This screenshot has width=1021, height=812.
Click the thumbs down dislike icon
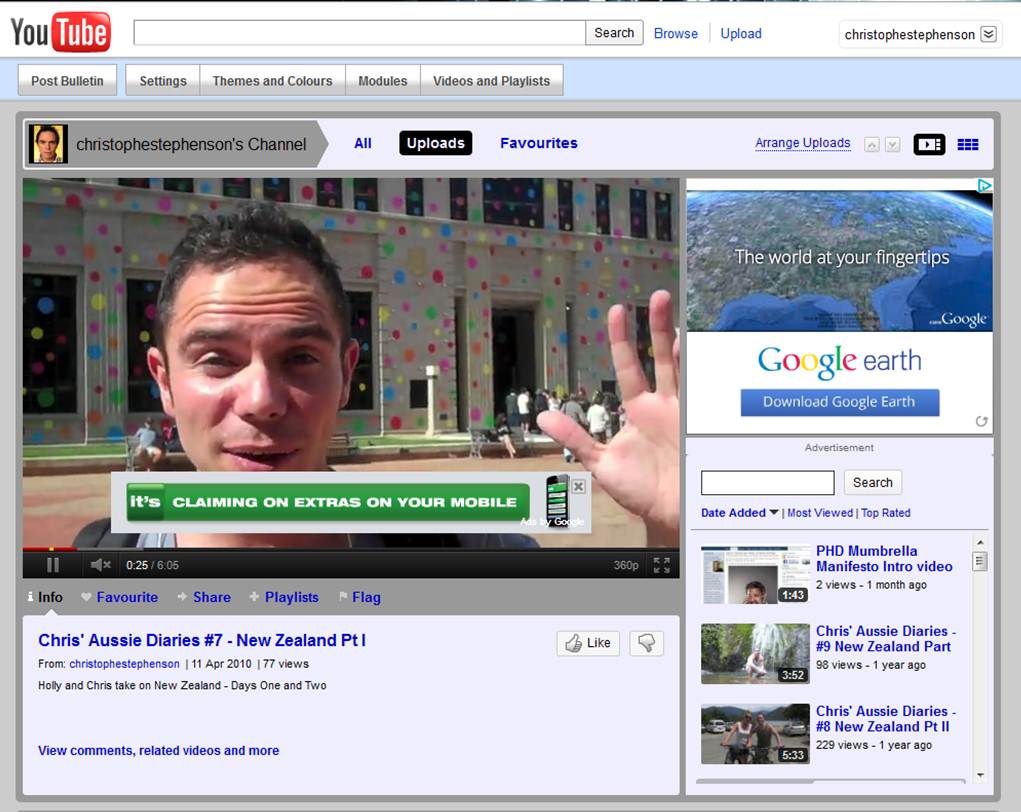point(646,643)
